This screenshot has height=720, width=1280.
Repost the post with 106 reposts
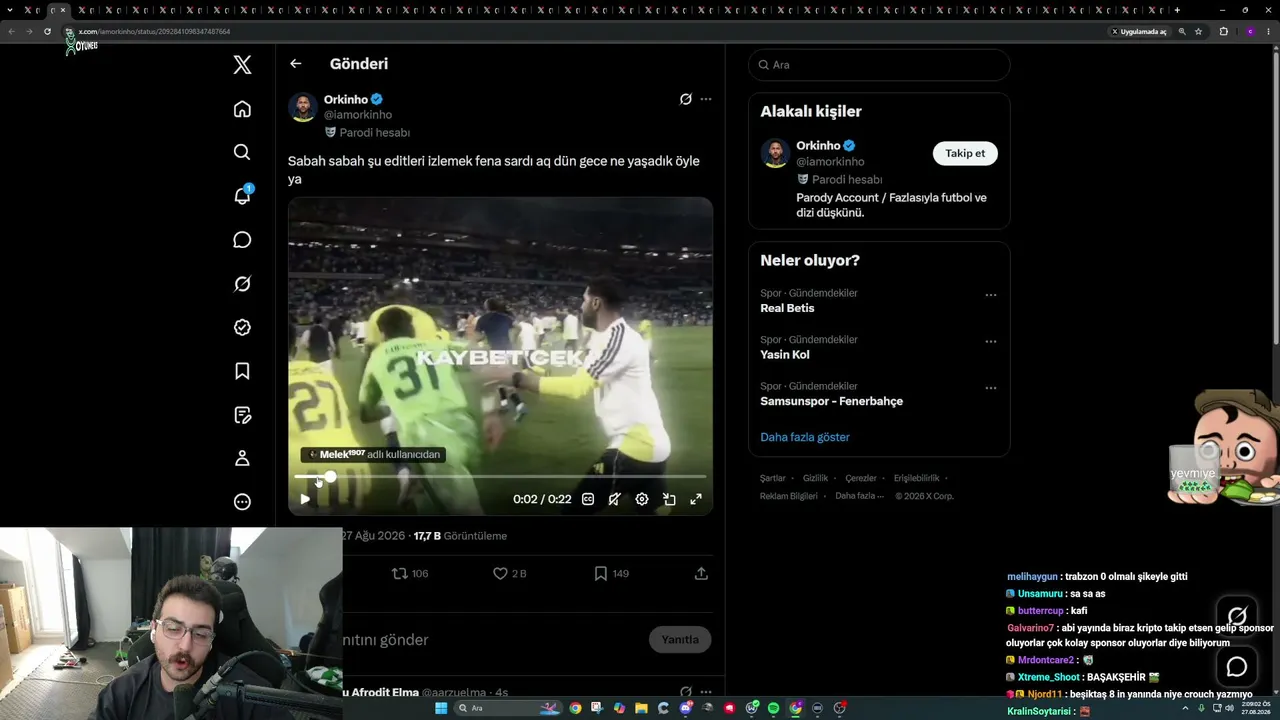click(409, 574)
